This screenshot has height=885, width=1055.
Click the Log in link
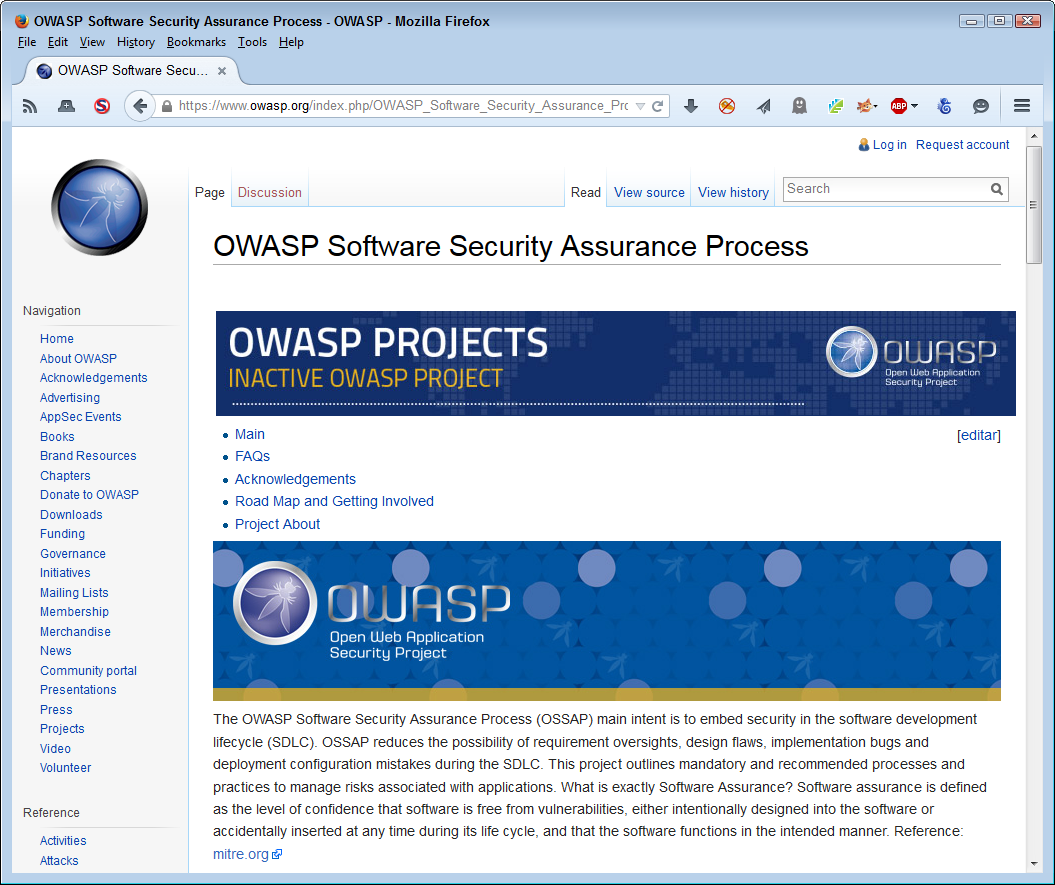[888, 144]
